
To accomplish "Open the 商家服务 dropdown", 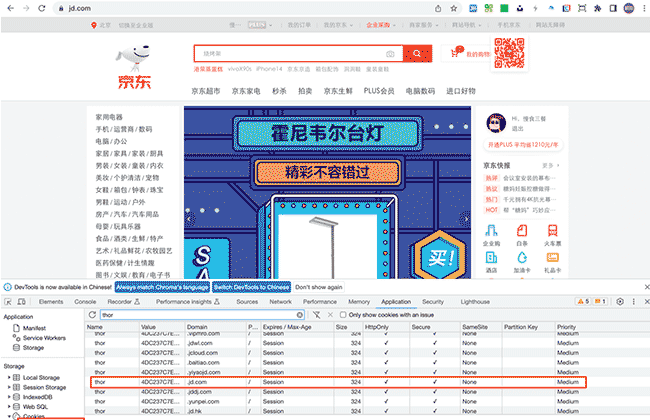I will pyautogui.click(x=424, y=25).
